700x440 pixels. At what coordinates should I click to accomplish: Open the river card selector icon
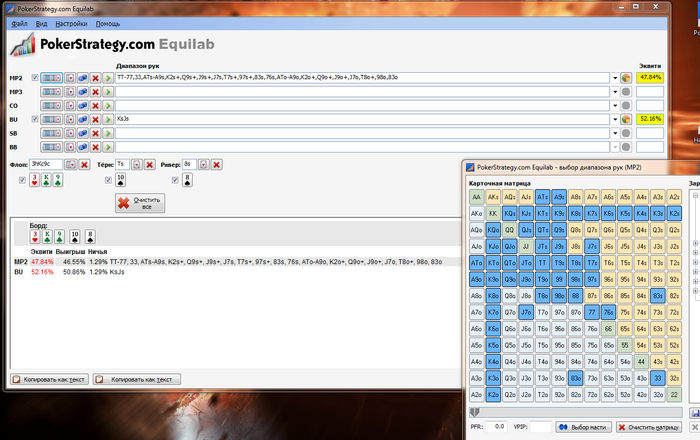204,165
